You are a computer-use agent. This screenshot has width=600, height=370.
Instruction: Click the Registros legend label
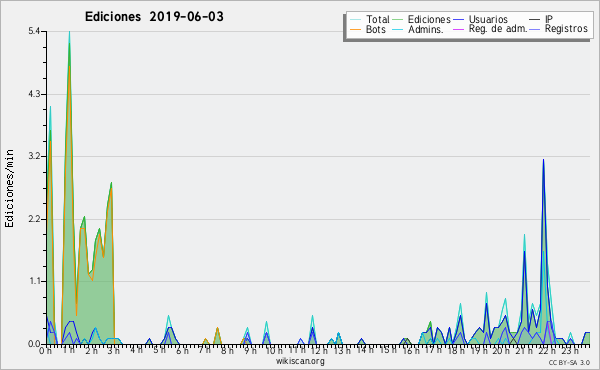[x=566, y=29]
